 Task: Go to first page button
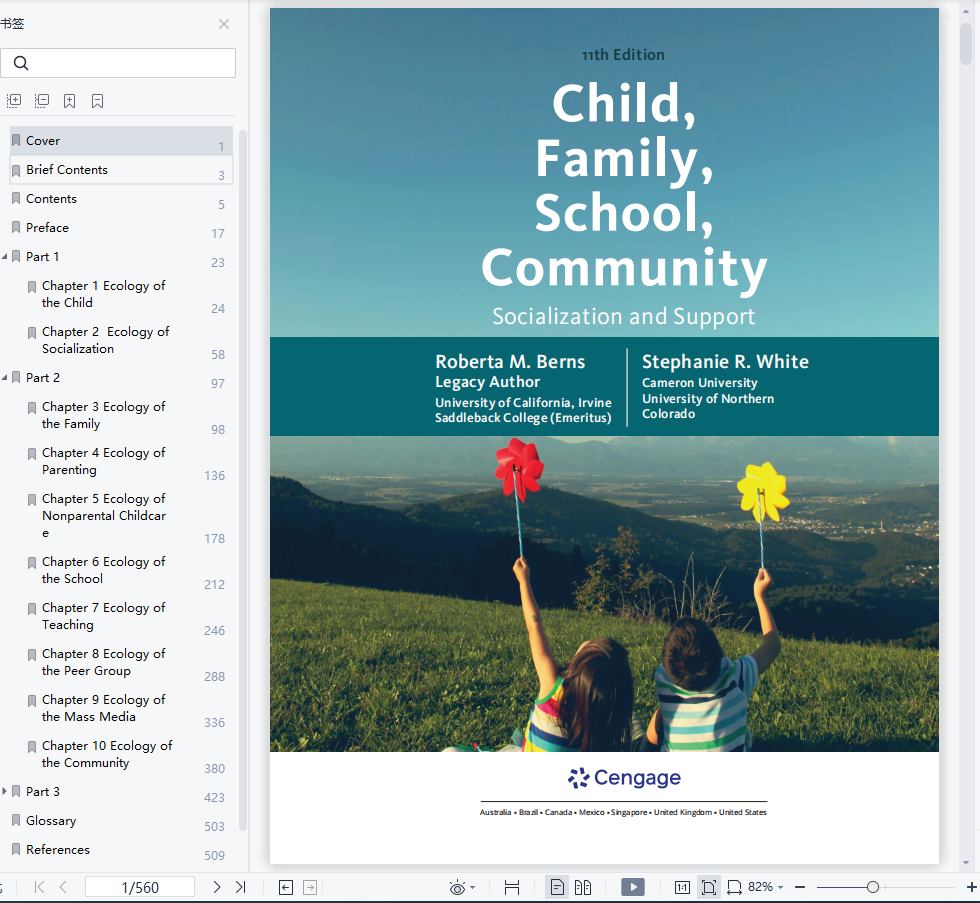[39, 887]
